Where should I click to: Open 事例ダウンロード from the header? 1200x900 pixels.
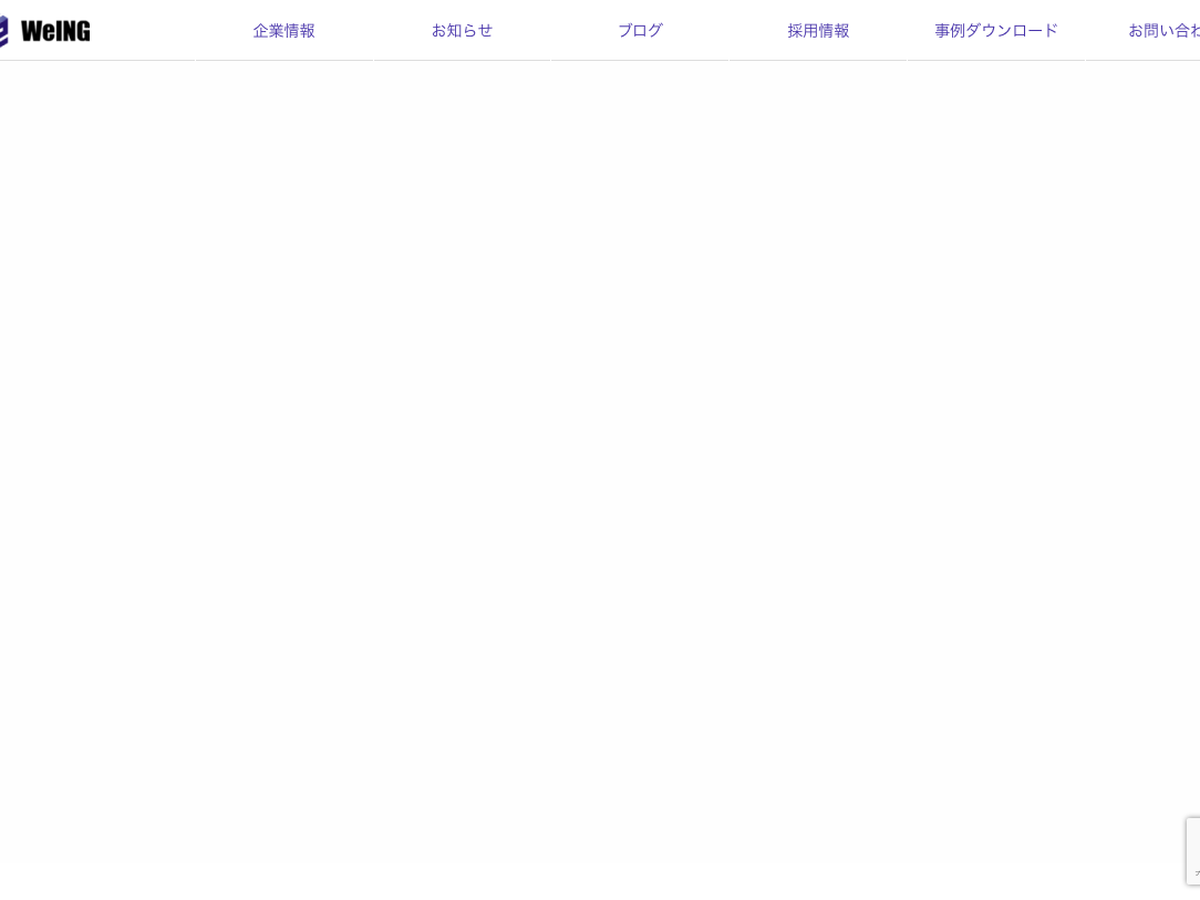click(996, 30)
